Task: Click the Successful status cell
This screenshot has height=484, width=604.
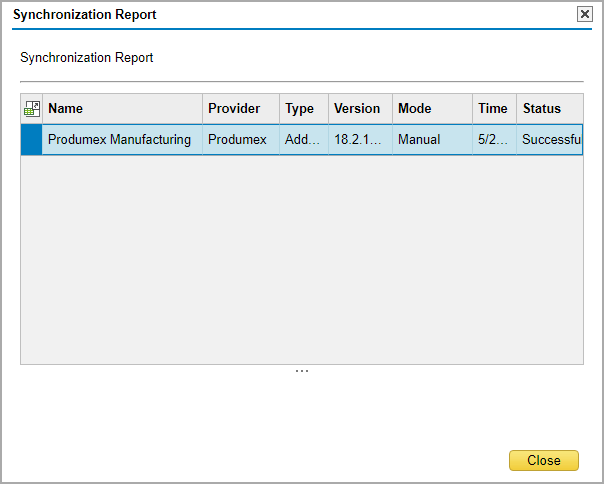Action: tap(550, 140)
